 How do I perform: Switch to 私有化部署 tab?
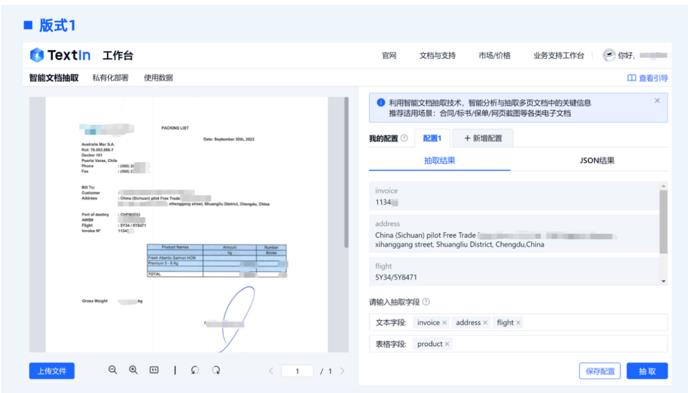pyautogui.click(x=110, y=78)
